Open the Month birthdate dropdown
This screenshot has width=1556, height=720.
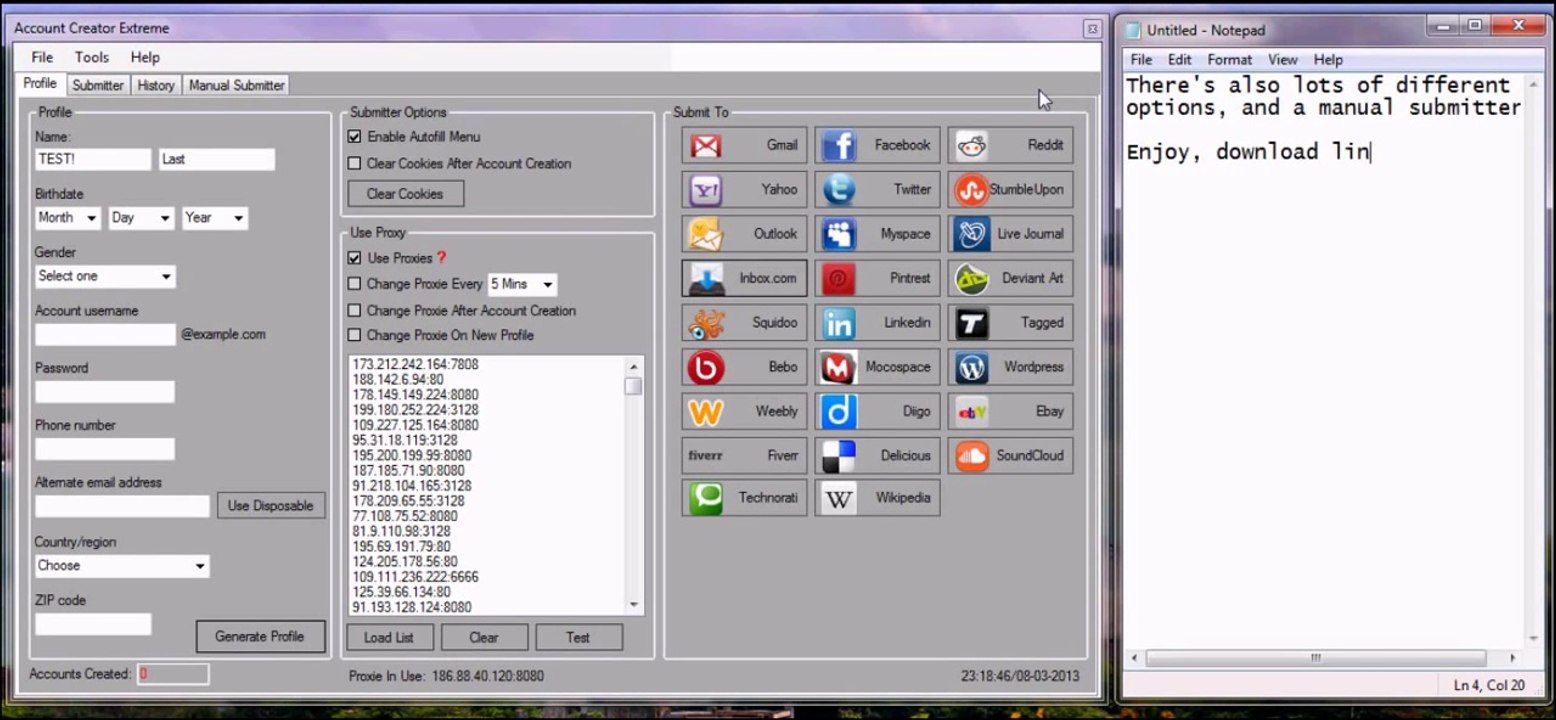[x=67, y=218]
